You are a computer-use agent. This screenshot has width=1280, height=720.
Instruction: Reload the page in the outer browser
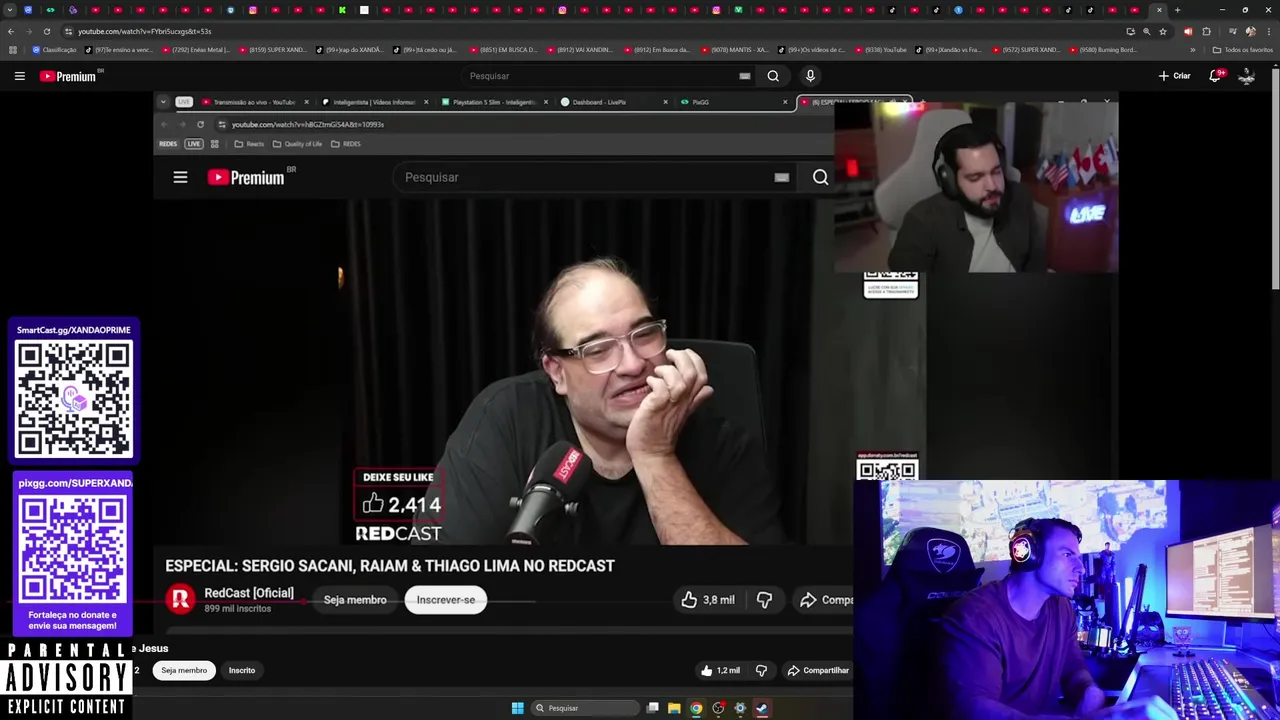(x=46, y=31)
